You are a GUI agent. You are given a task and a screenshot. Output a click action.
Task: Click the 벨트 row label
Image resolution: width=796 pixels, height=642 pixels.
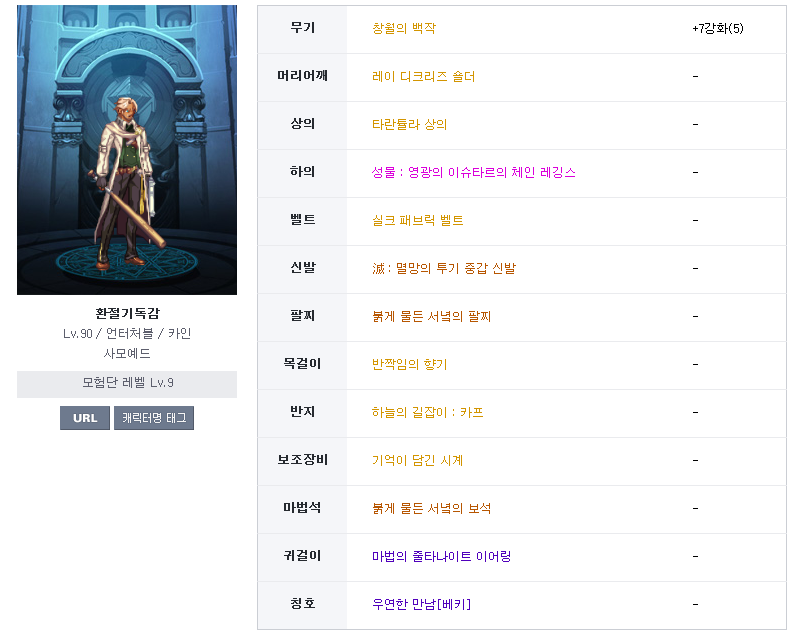point(303,220)
